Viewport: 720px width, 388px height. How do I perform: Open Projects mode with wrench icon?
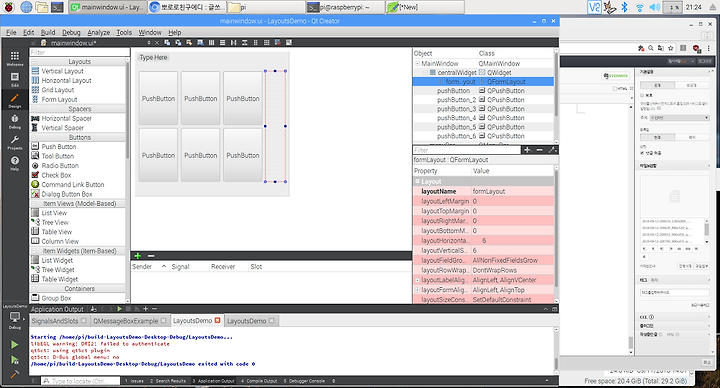click(15, 142)
